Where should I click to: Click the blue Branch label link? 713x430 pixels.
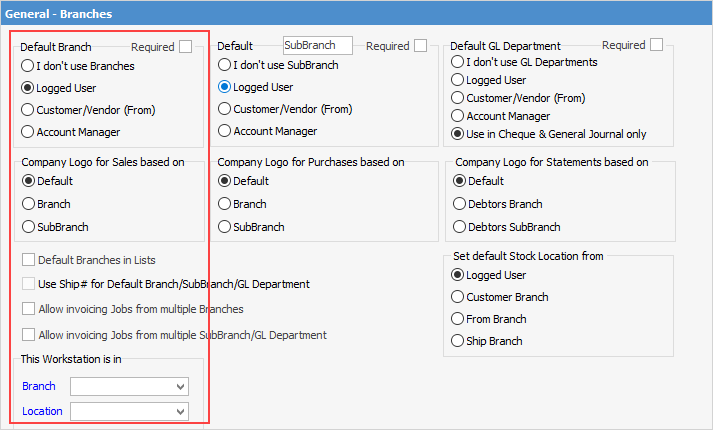tap(39, 386)
